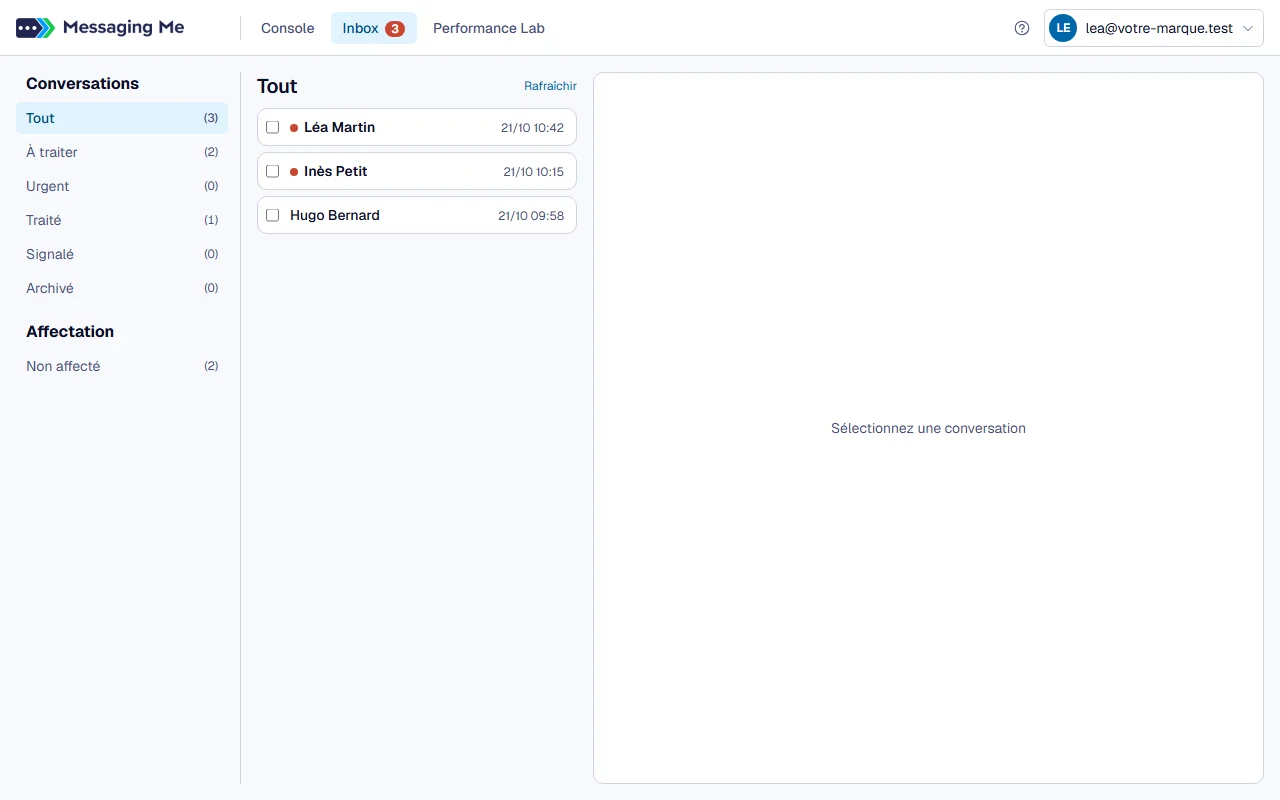Click the Sélectionnez une conversation placeholder text

point(928,428)
